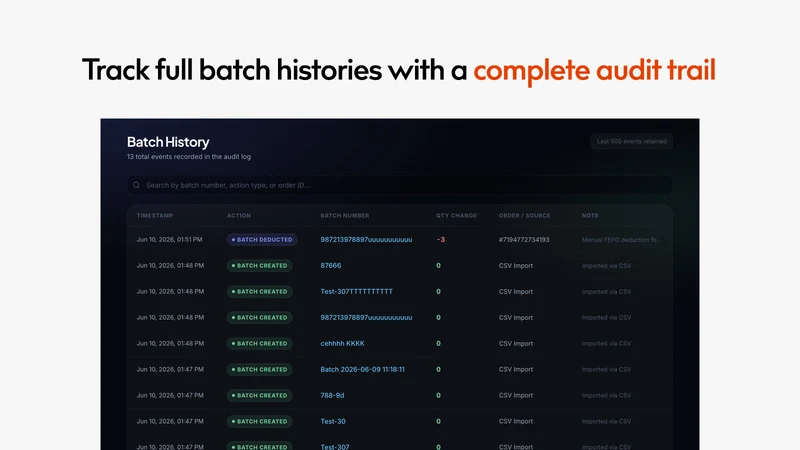Click the timestamp in the 788-9d row
Viewport: 800px width, 450px height.
click(170, 395)
